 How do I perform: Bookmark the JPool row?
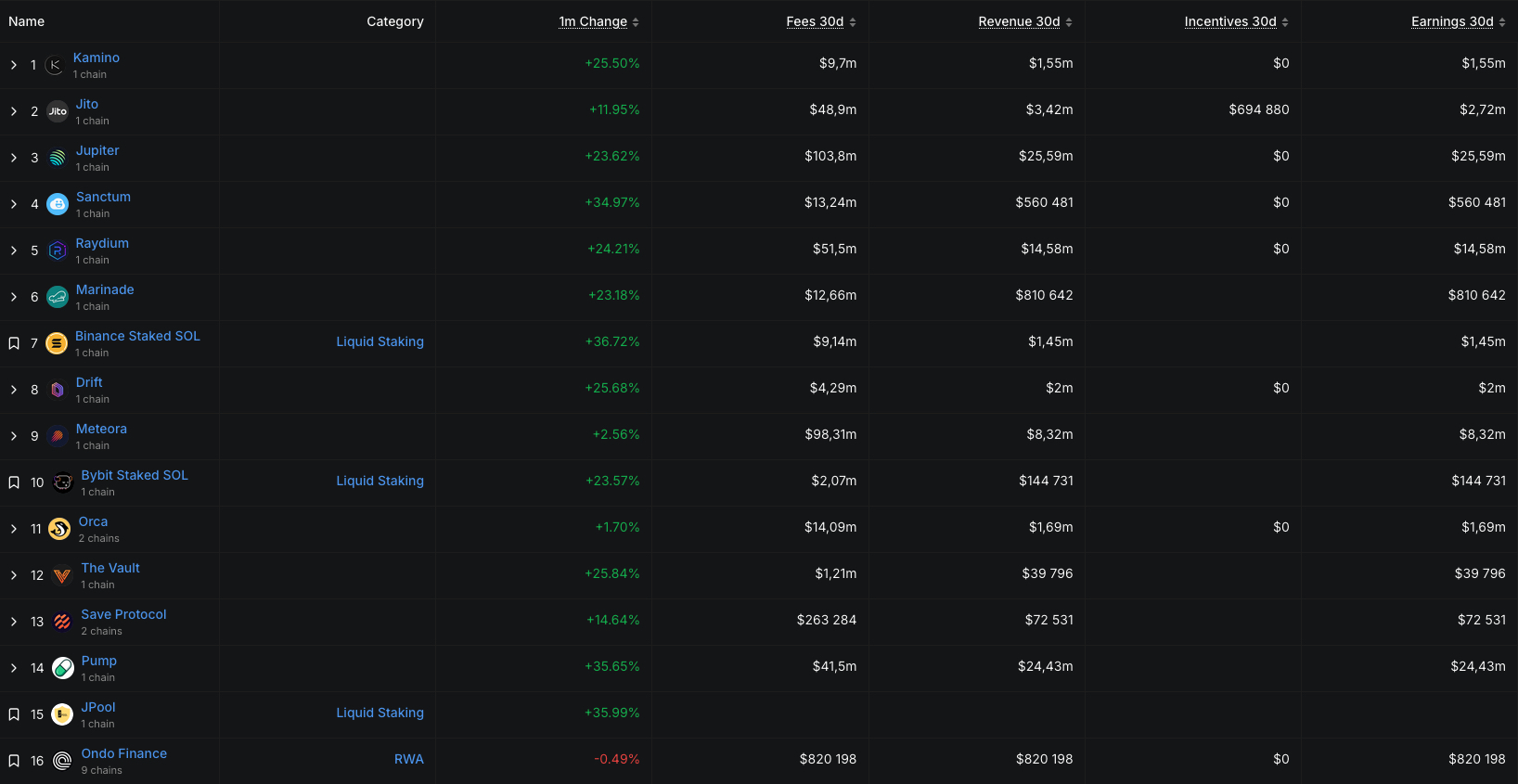[x=14, y=714]
